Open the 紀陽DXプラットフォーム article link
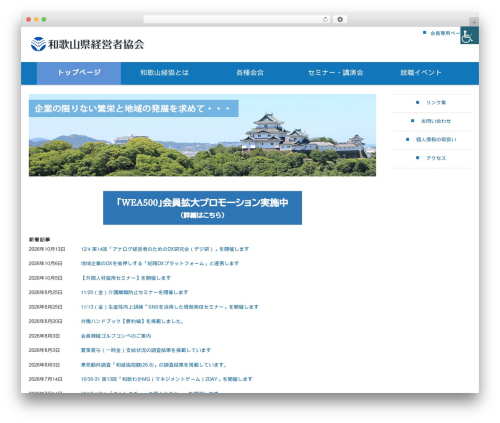The height and width of the screenshot is (423, 500). pyautogui.click(x=160, y=263)
